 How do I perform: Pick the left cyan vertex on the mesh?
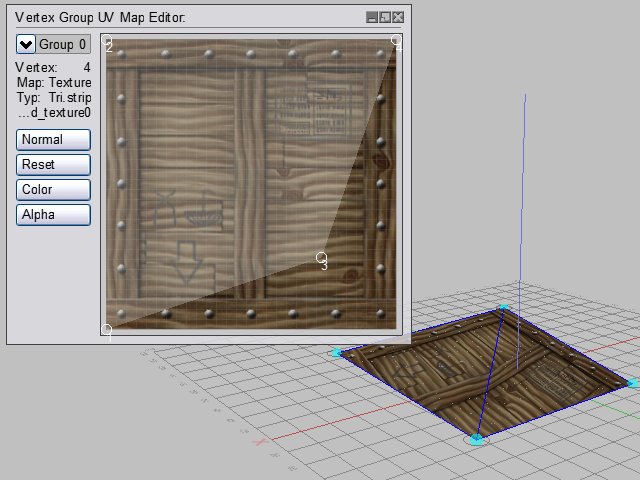[337, 352]
